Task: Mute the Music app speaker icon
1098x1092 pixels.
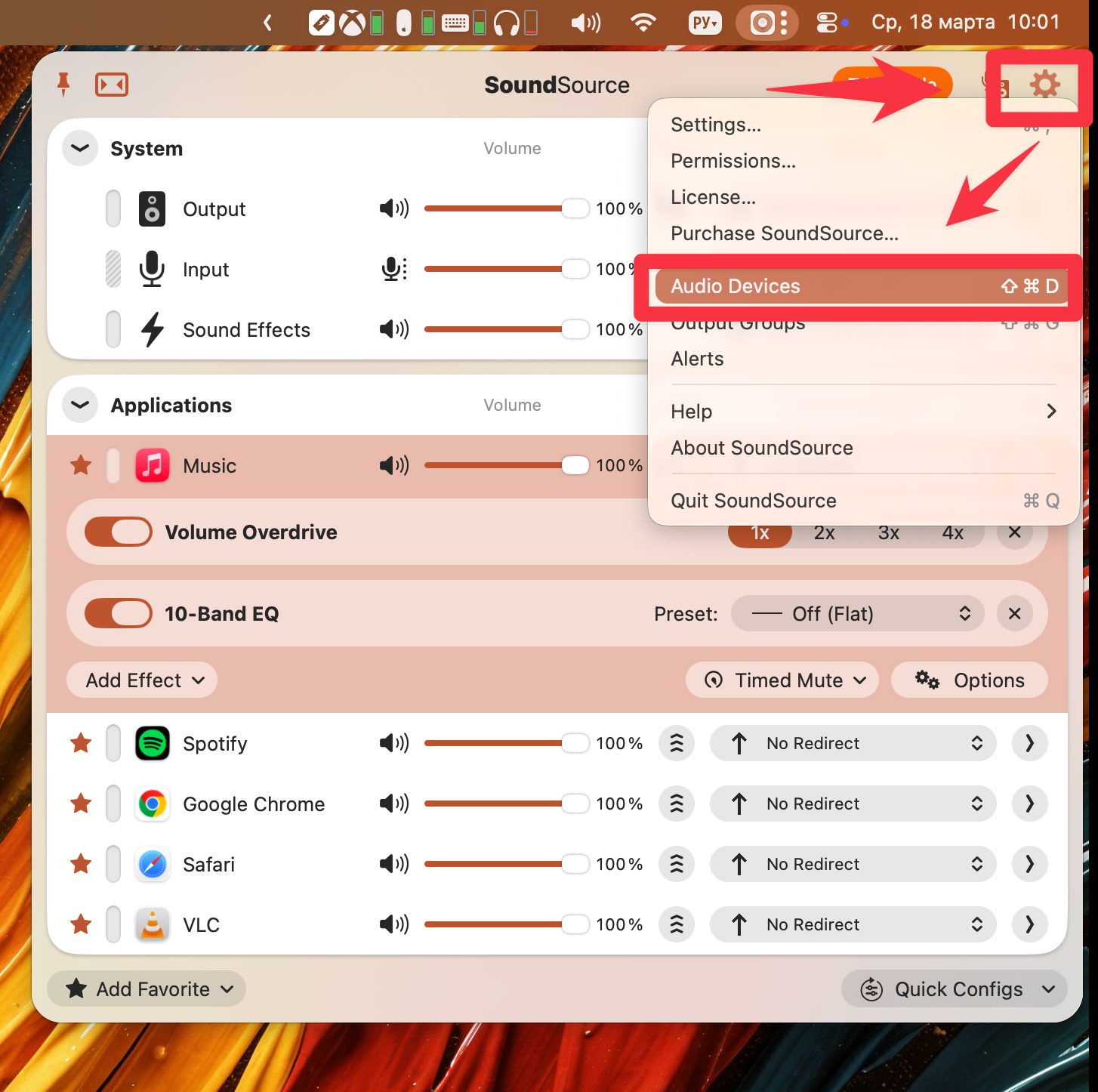Action: pyautogui.click(x=394, y=465)
